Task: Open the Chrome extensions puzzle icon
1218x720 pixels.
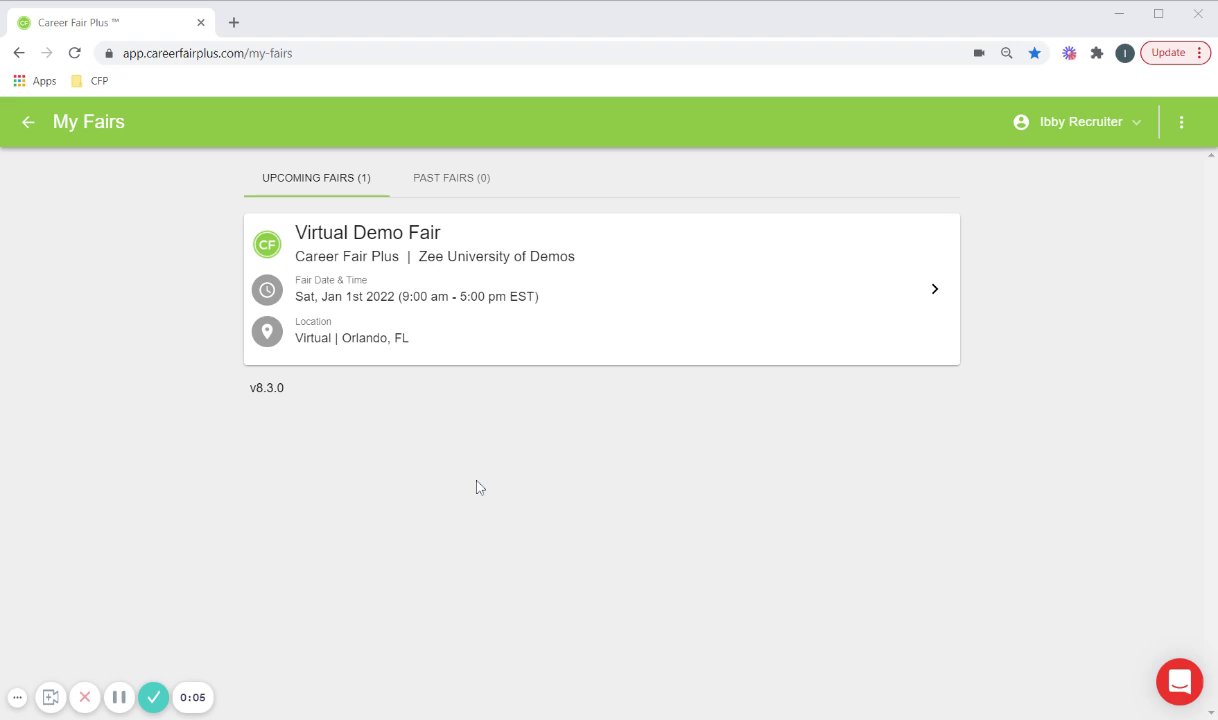Action: 1097,53
